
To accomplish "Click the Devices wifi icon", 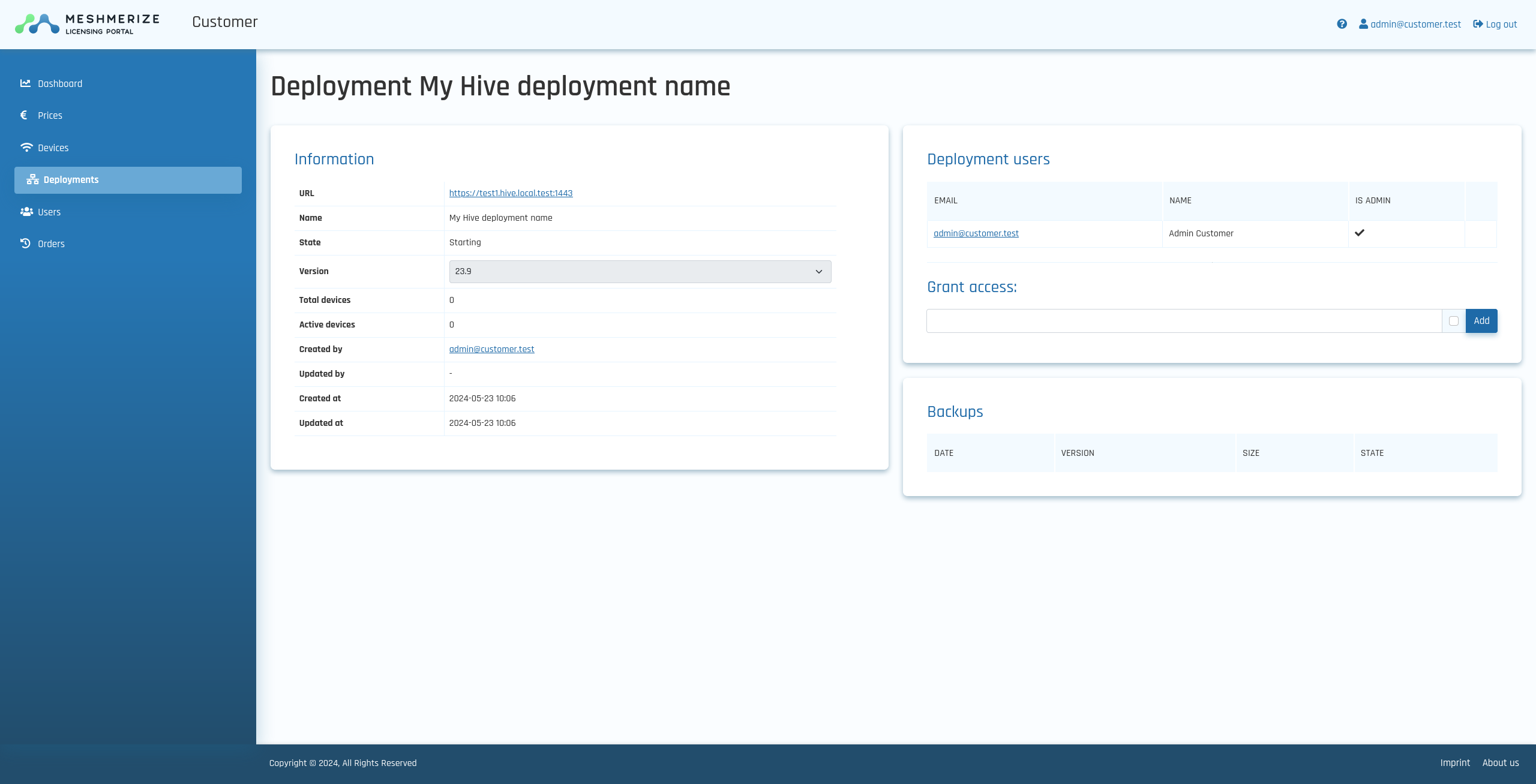I will tap(26, 148).
